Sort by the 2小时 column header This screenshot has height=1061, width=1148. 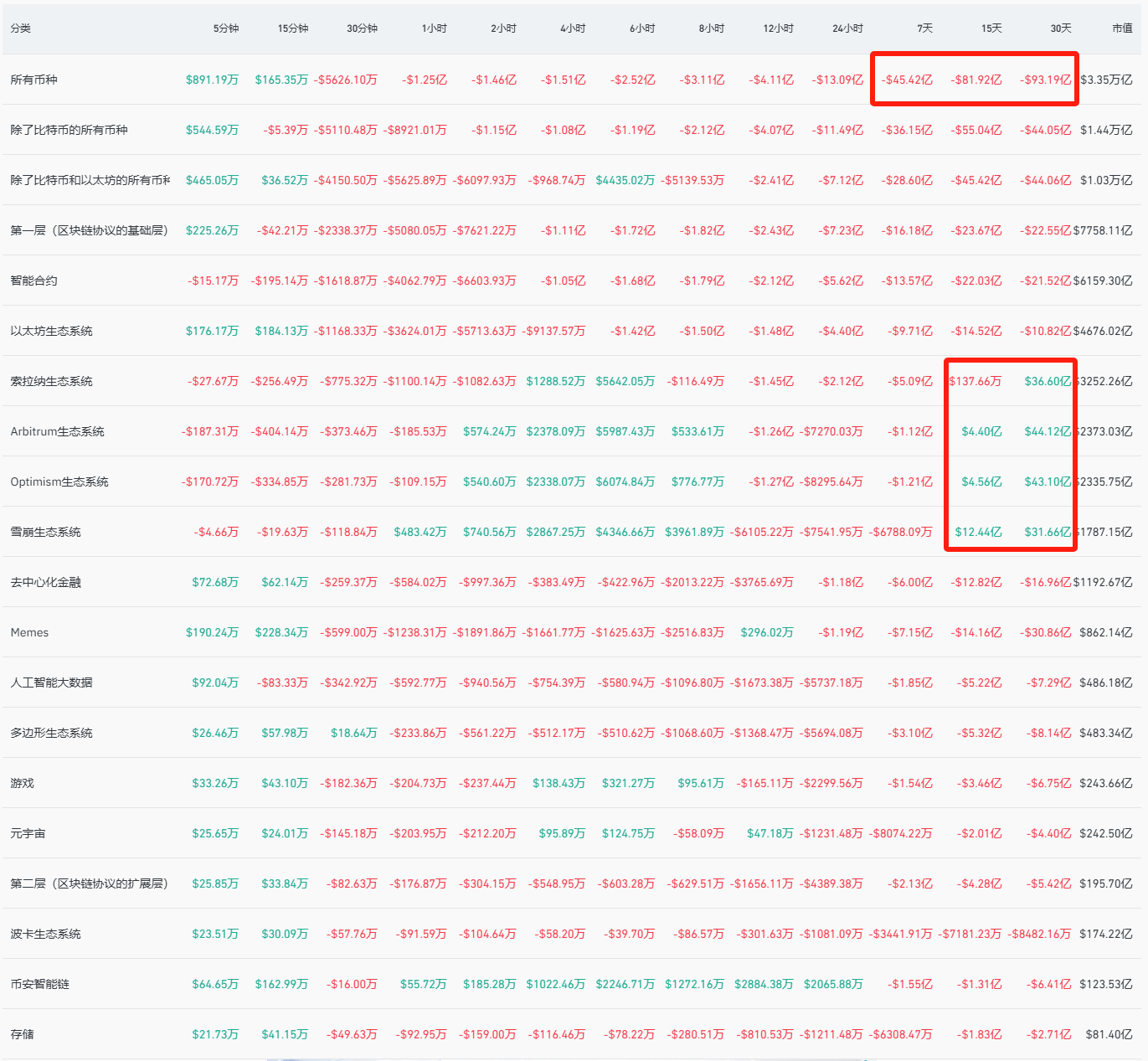(504, 28)
